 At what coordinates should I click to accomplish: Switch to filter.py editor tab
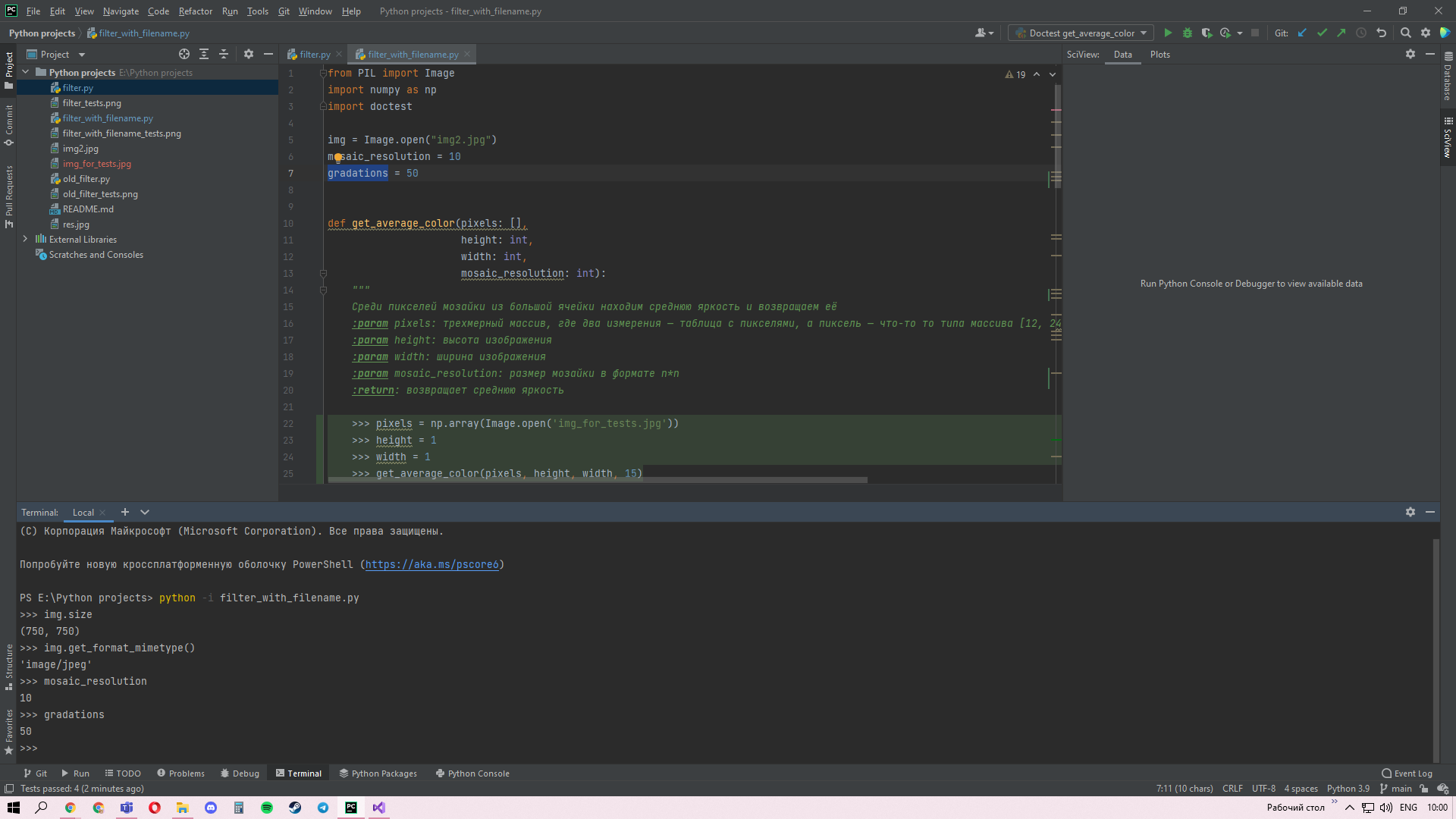[x=313, y=55]
